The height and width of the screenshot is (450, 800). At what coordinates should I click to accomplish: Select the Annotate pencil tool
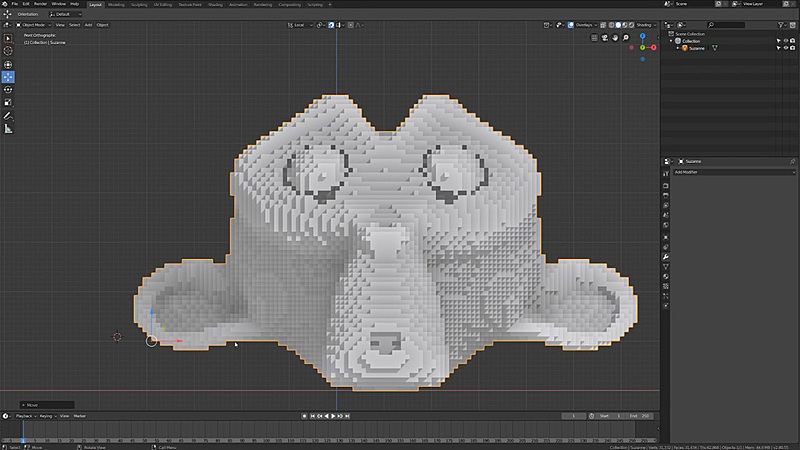tap(8, 116)
